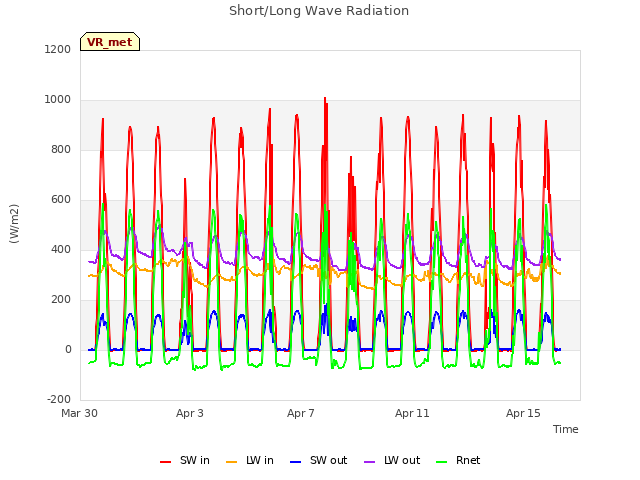This screenshot has width=640, height=480.
Task: Click the Apr 3 x-axis label
Action: (189, 413)
